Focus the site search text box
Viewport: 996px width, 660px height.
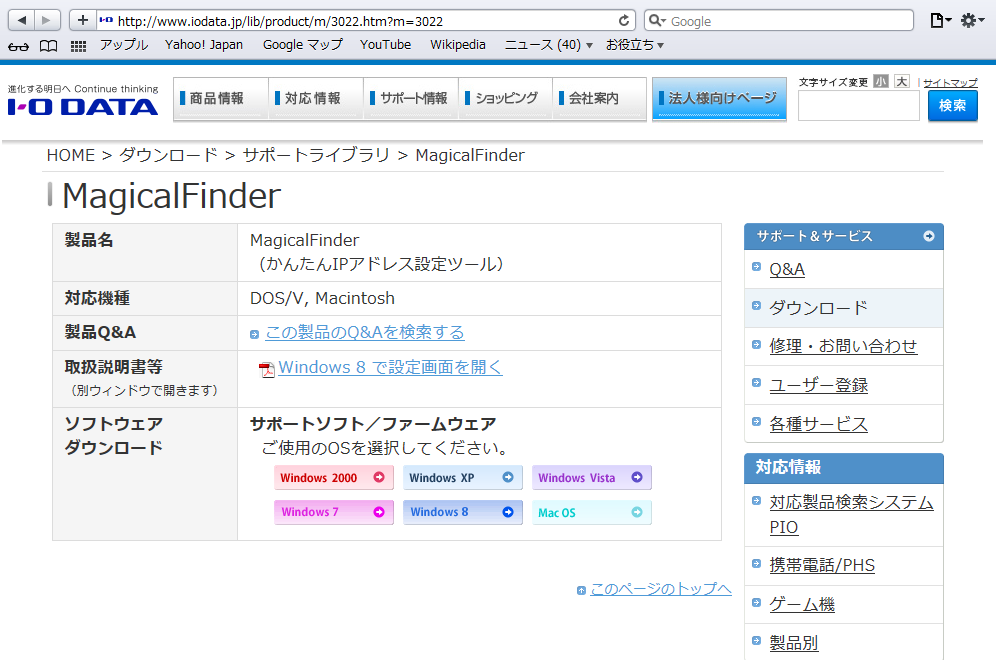858,105
